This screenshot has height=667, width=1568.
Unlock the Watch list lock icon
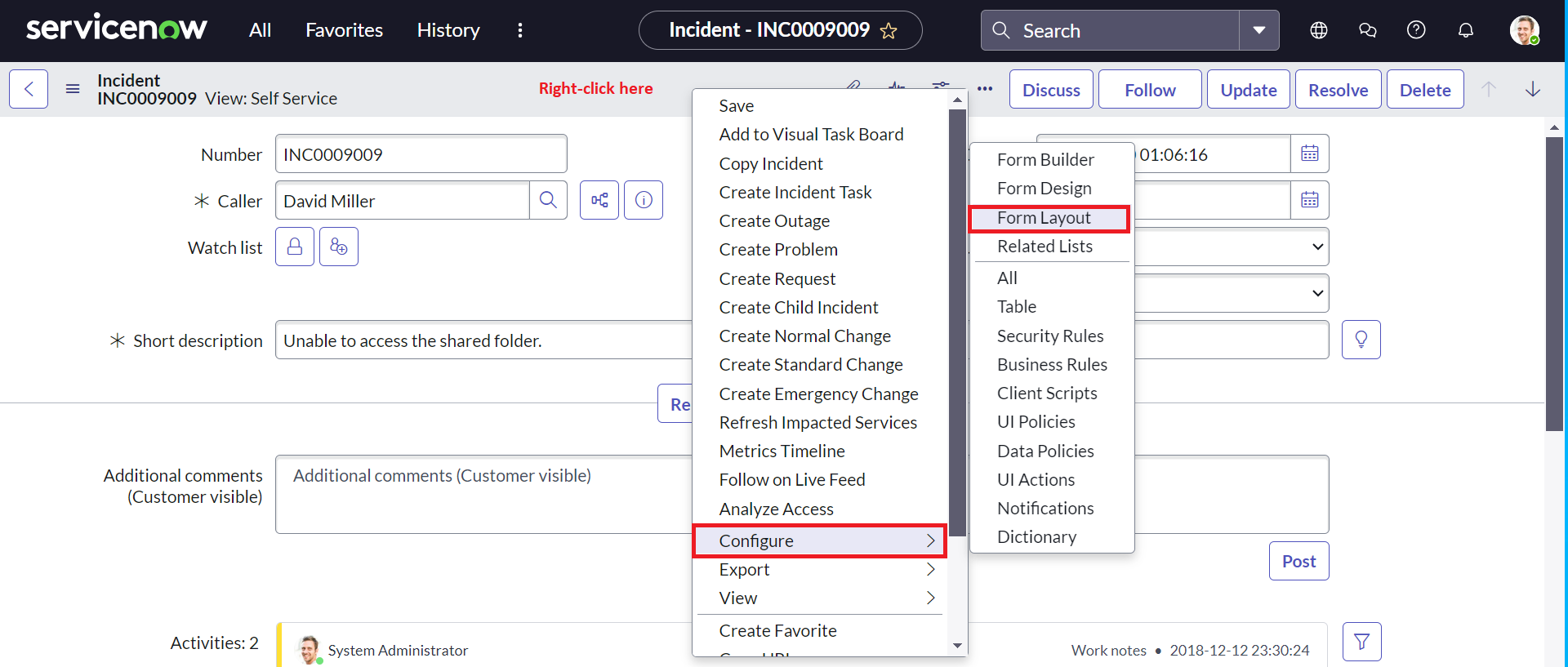point(295,247)
